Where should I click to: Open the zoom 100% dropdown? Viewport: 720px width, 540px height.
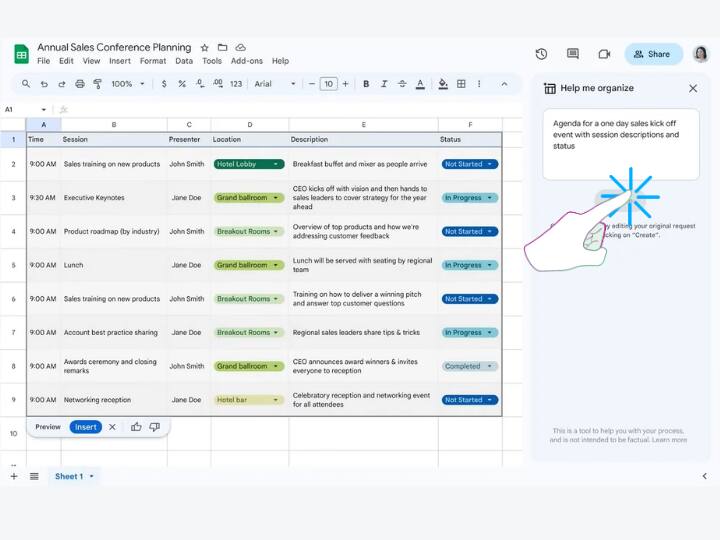click(128, 84)
